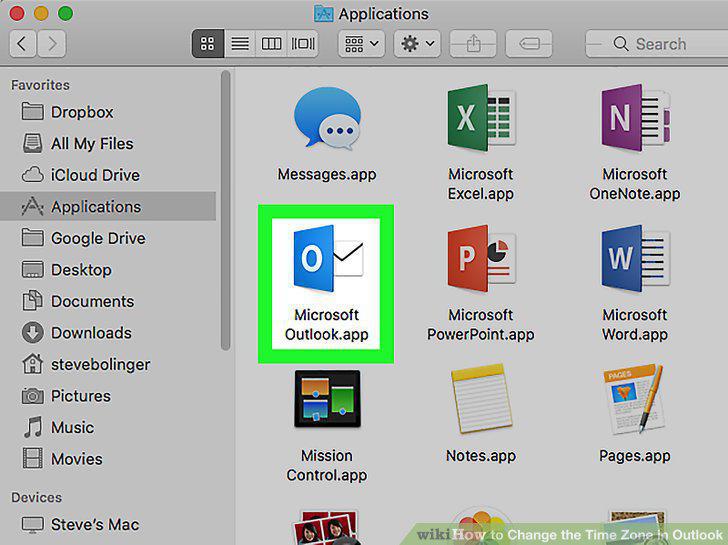
Task: Go forward with the right arrow button
Action: coord(52,44)
